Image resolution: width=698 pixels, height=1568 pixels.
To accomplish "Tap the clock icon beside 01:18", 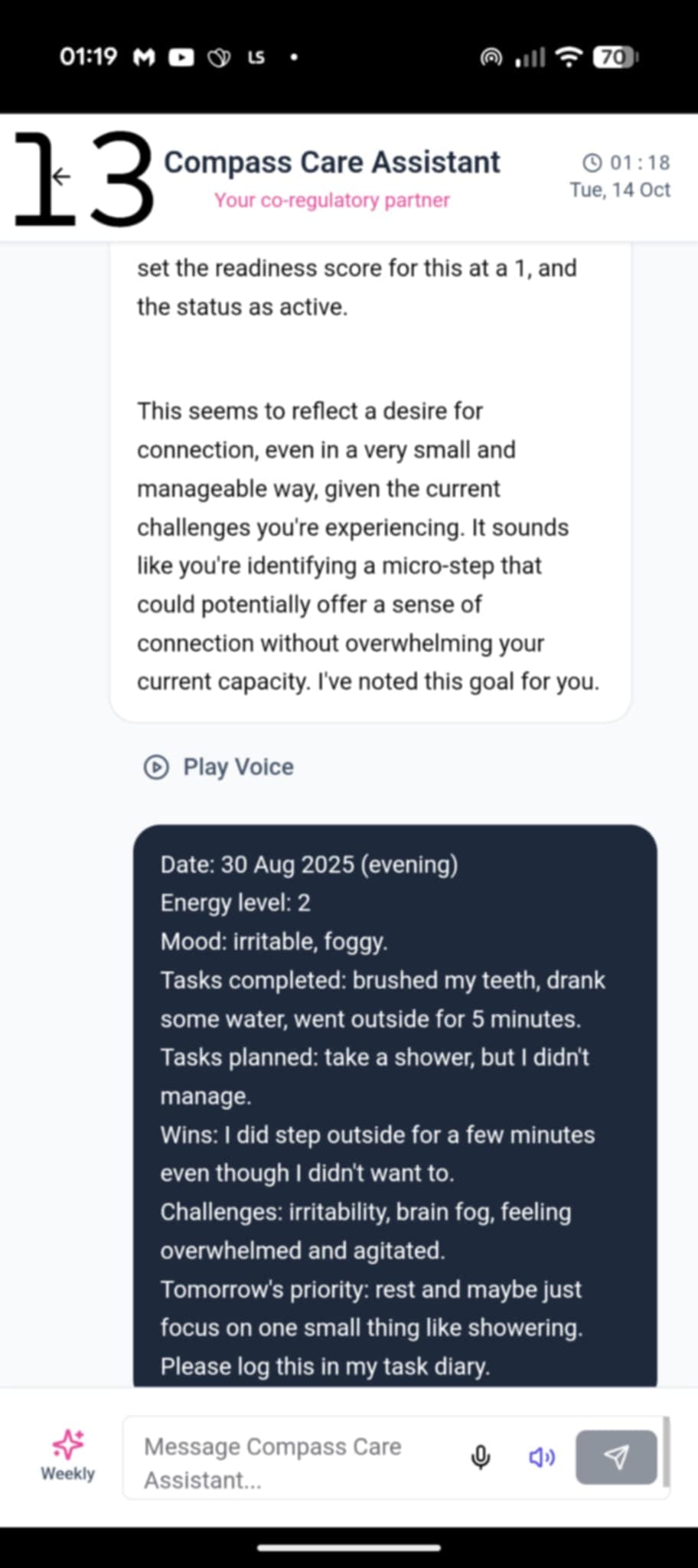I will [x=592, y=162].
